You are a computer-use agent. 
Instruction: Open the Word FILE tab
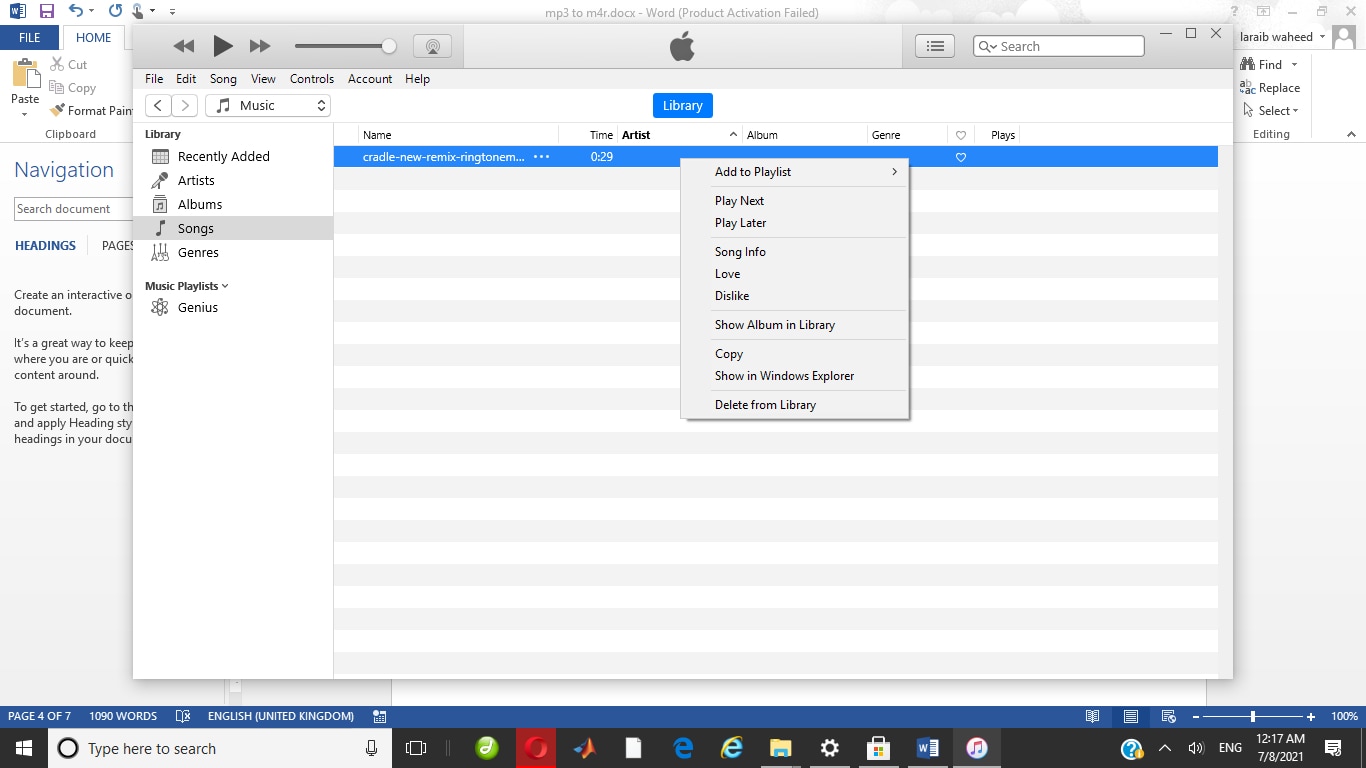coord(30,37)
